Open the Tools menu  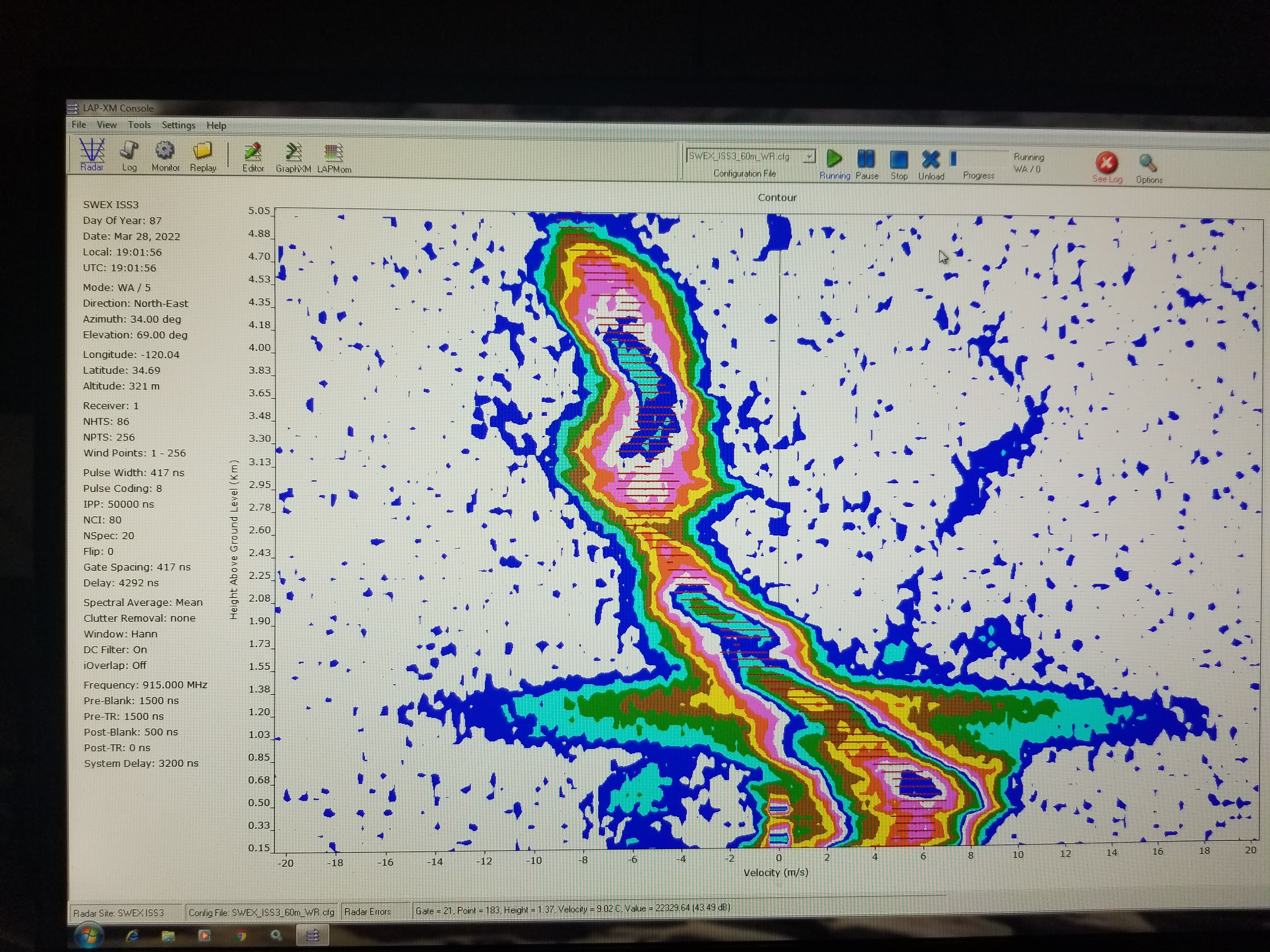click(139, 125)
